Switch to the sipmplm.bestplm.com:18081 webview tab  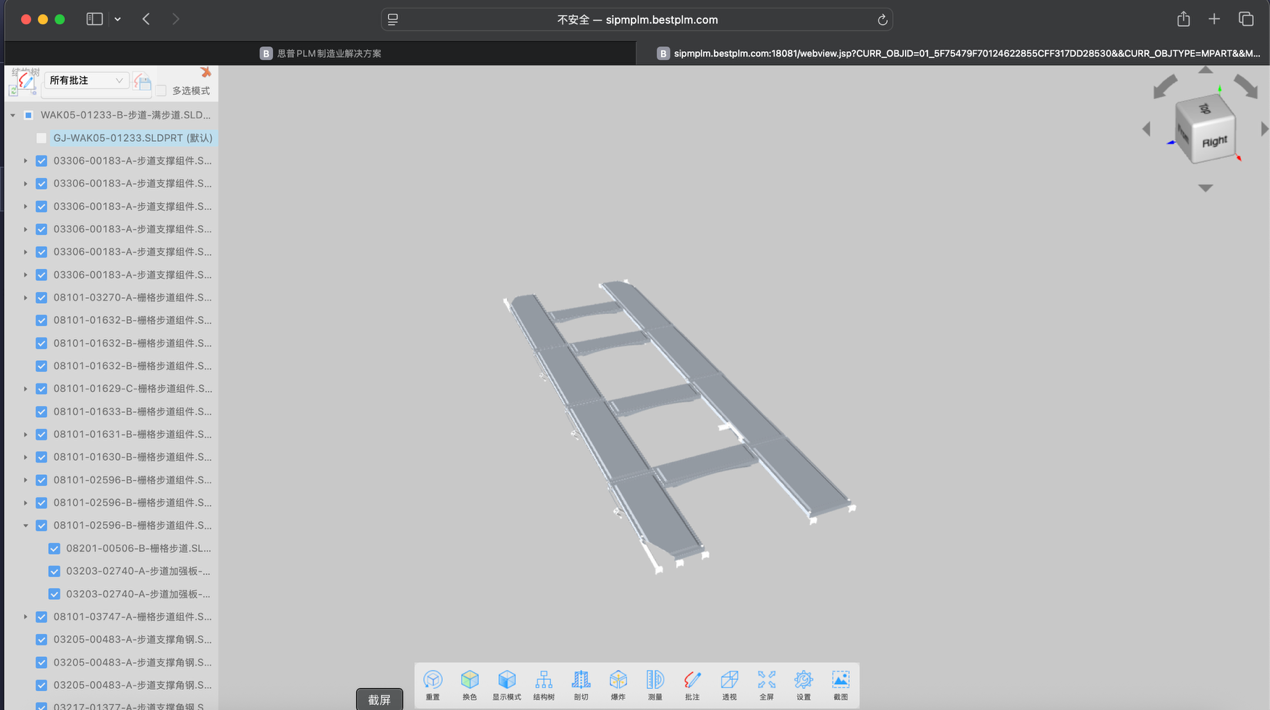coord(953,53)
